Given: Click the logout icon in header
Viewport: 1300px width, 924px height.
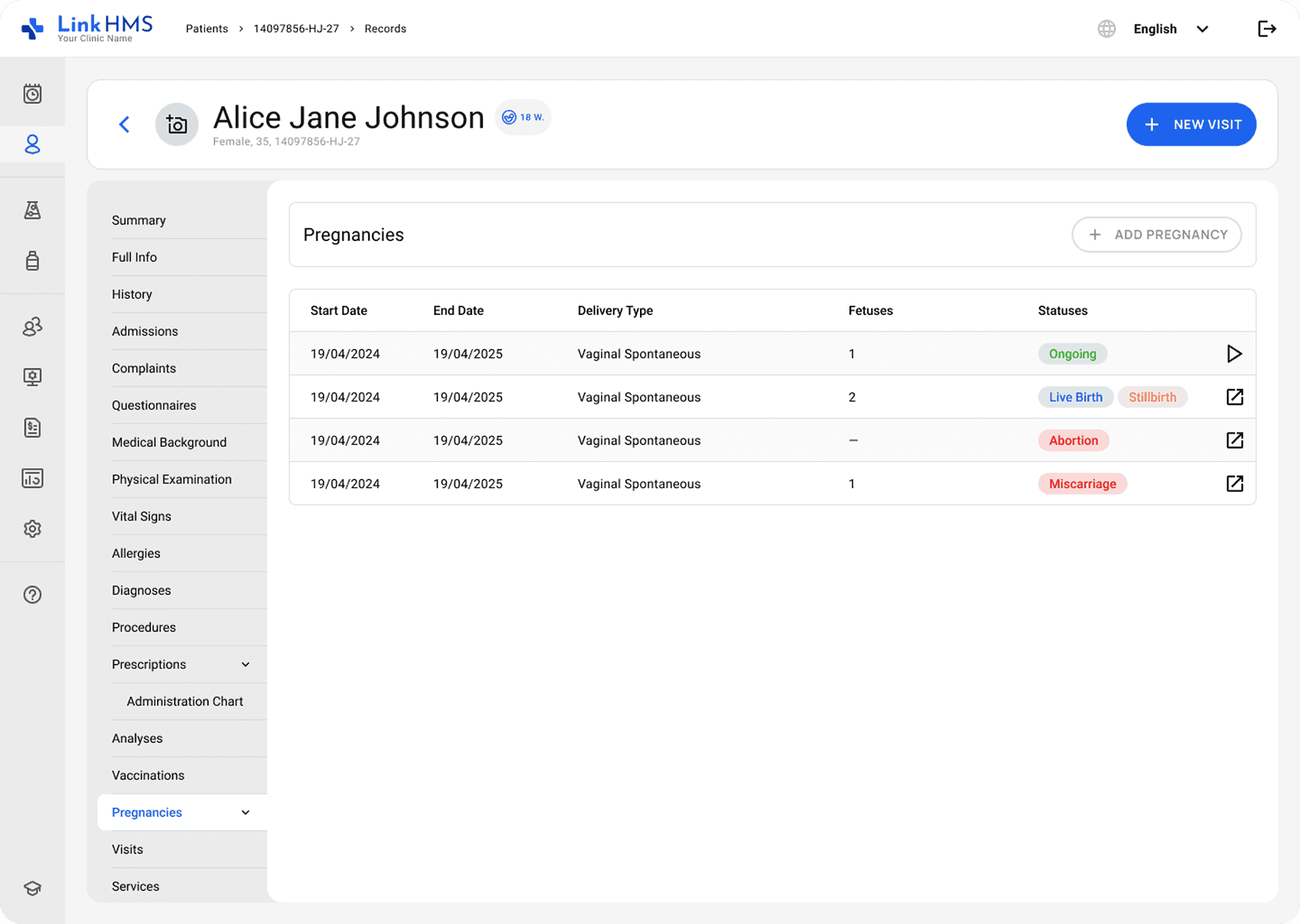Looking at the screenshot, I should click(1266, 29).
